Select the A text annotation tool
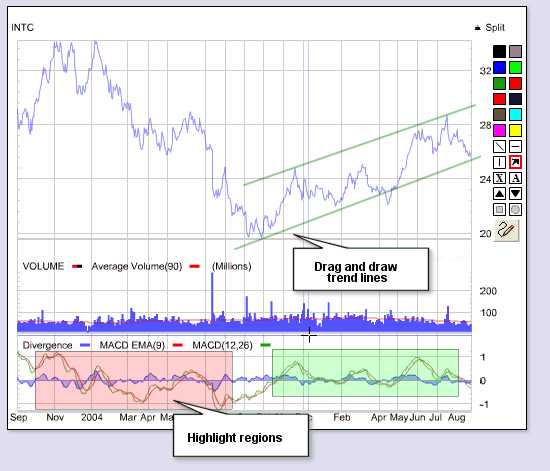The image size is (550, 471). click(x=515, y=178)
